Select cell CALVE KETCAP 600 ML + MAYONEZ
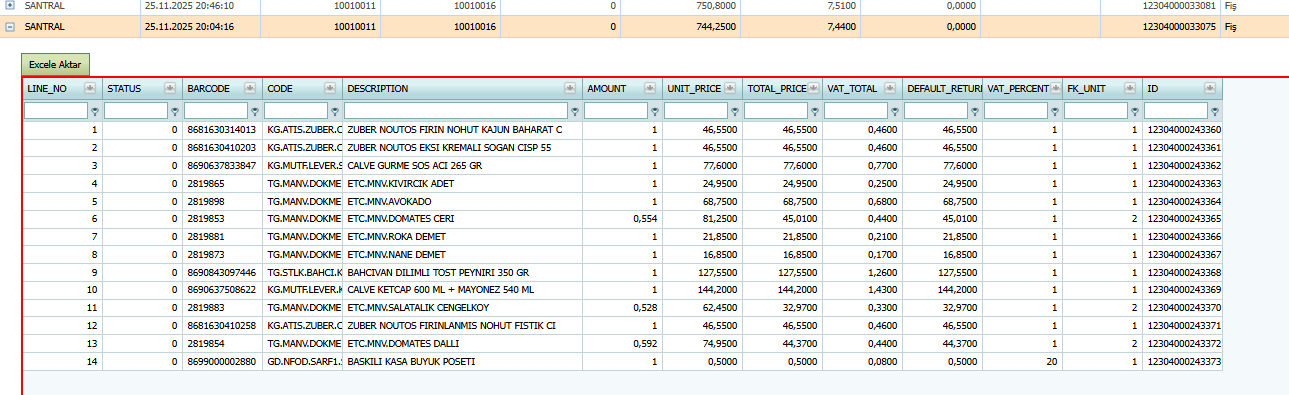 coord(462,290)
